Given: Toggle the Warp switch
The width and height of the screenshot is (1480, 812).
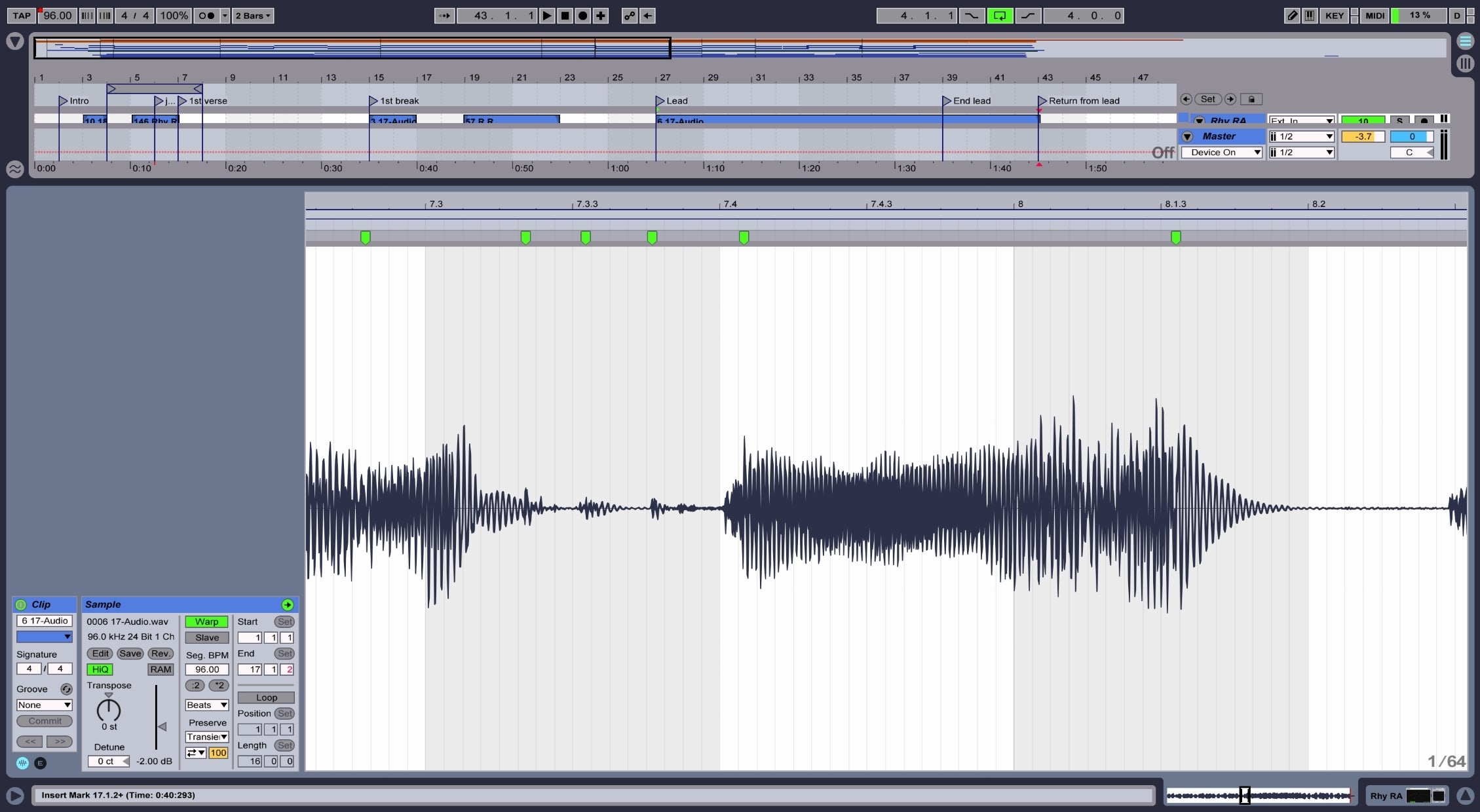Looking at the screenshot, I should coord(206,621).
